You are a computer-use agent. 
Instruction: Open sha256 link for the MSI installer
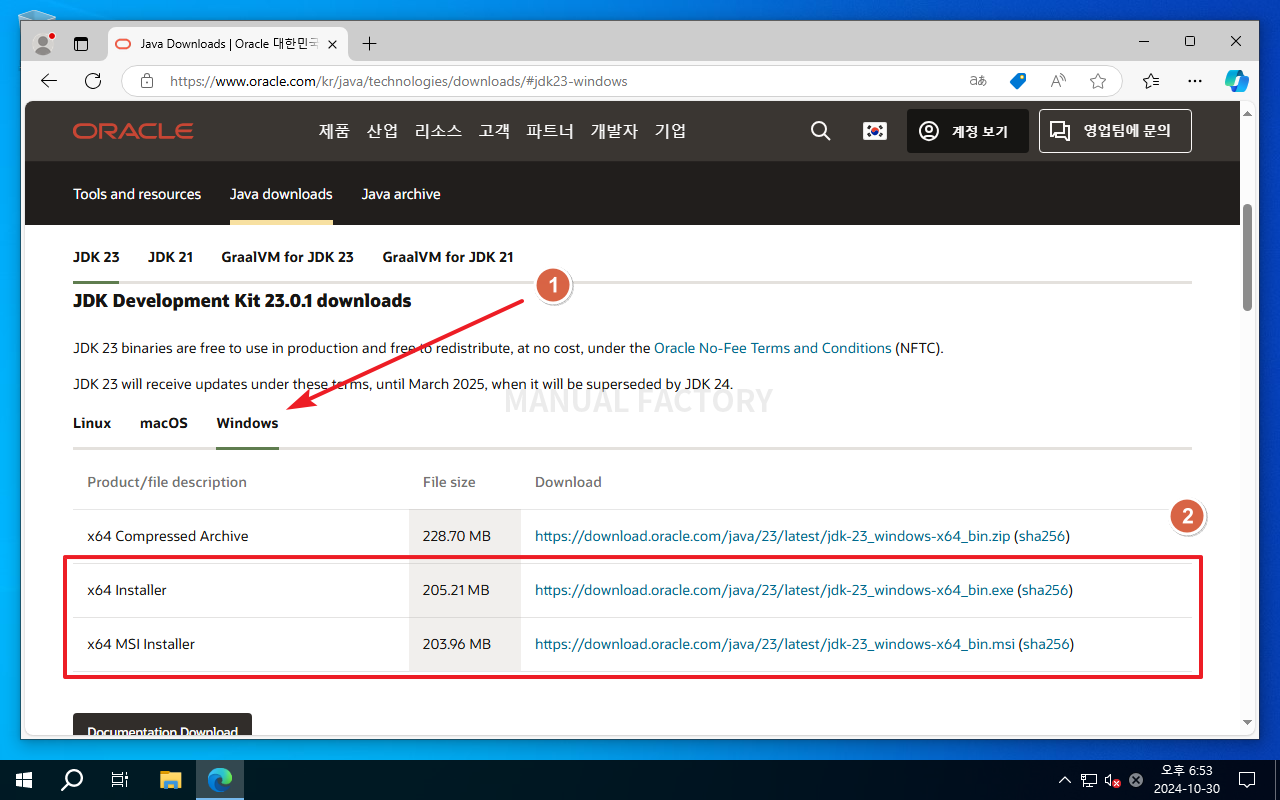tap(1046, 644)
